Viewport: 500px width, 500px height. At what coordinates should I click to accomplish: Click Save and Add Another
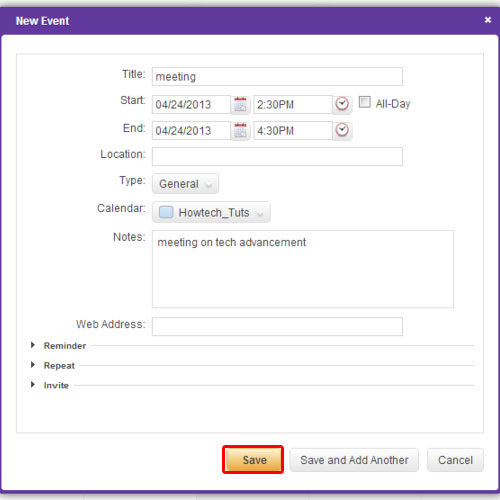point(354,460)
